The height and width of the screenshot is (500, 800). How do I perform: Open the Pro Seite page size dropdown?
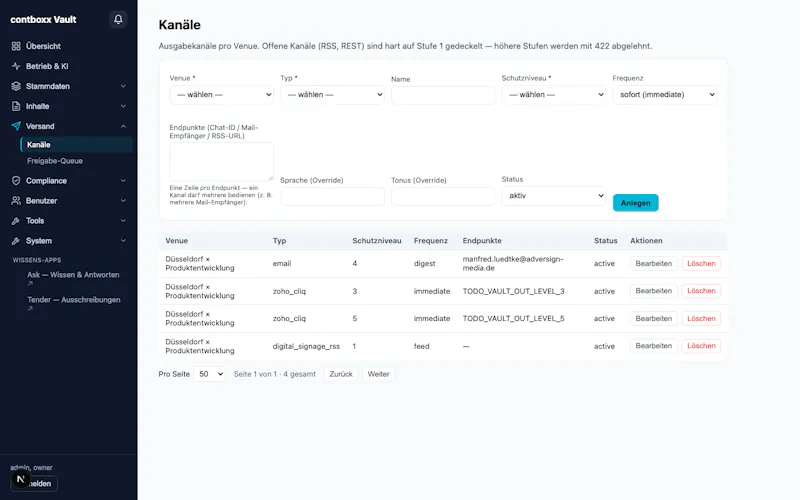[210, 374]
